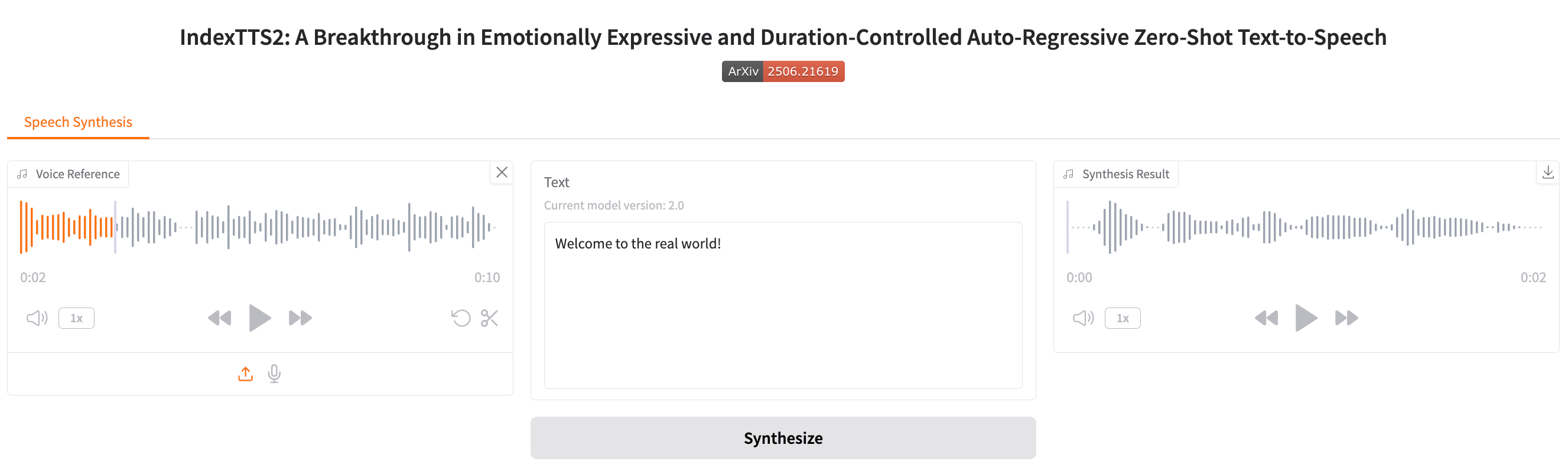The width and height of the screenshot is (1568, 471).
Task: Switch to the Speech Synthesis tab
Action: click(78, 122)
